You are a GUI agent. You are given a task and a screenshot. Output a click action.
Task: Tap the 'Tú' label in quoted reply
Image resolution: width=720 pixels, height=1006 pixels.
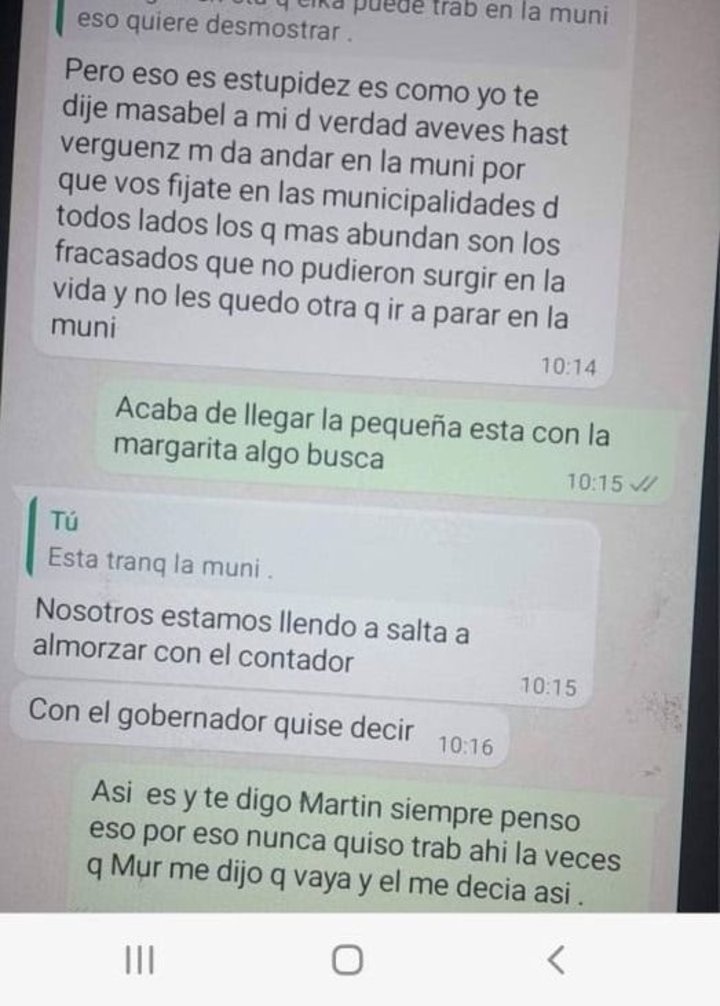pyautogui.click(x=64, y=521)
